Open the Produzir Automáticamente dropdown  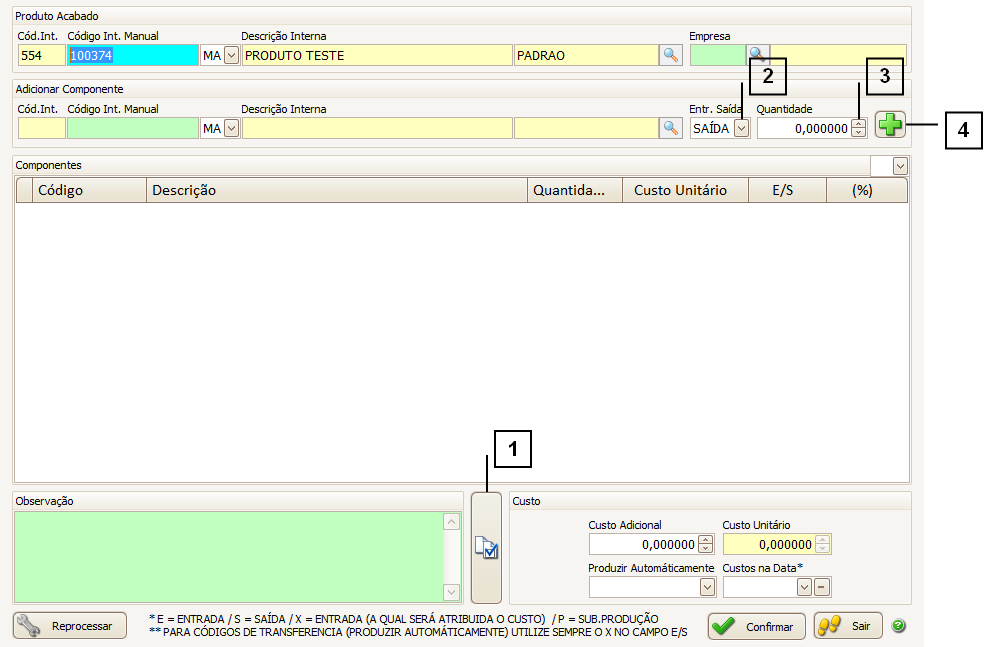tap(706, 587)
